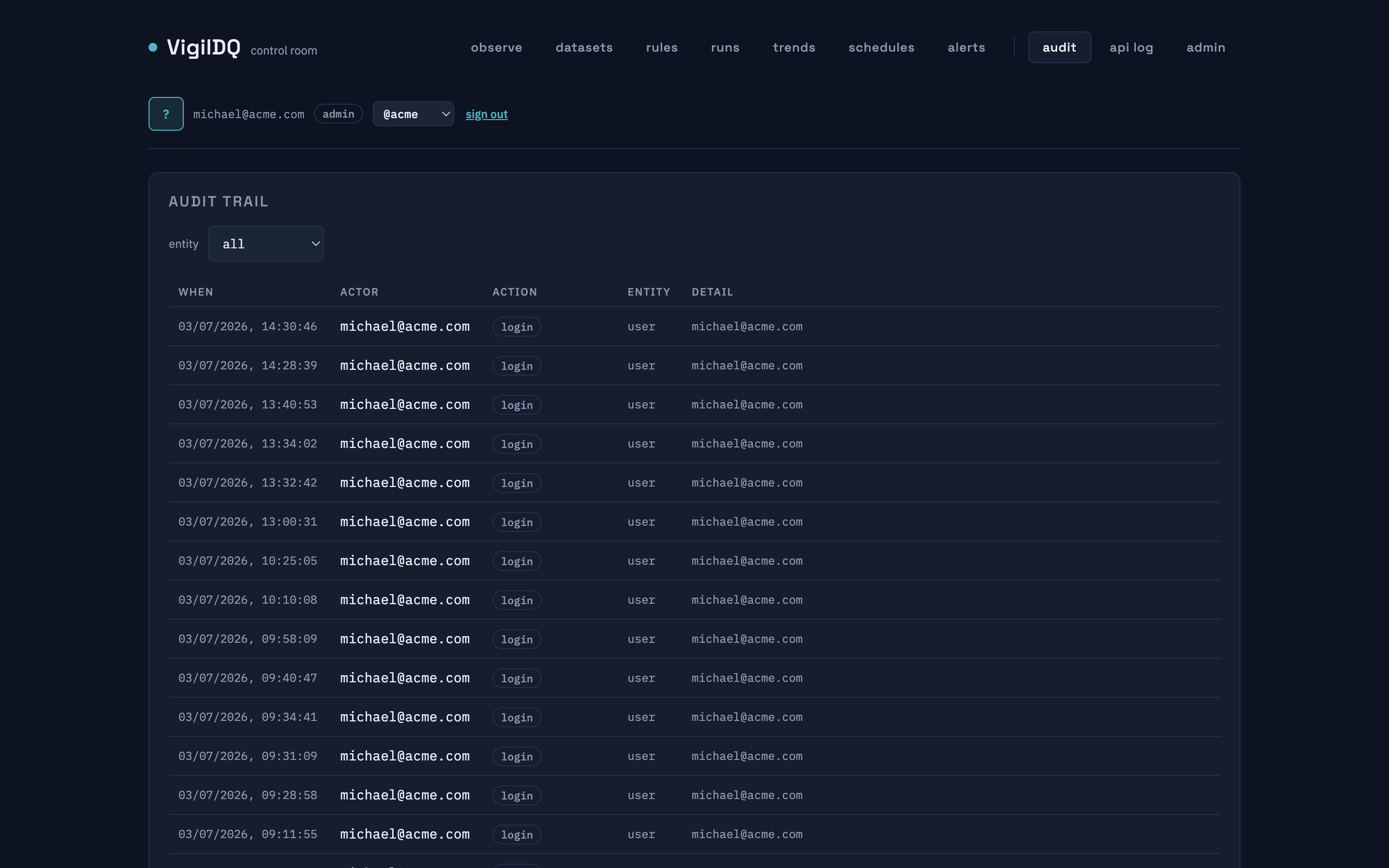Click timestamp 03/07/2026, 09:40:47

tap(247, 678)
